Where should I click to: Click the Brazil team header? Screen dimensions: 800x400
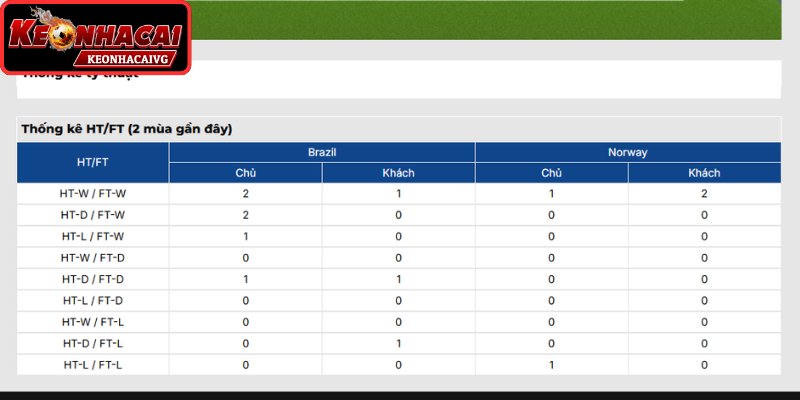click(x=322, y=152)
